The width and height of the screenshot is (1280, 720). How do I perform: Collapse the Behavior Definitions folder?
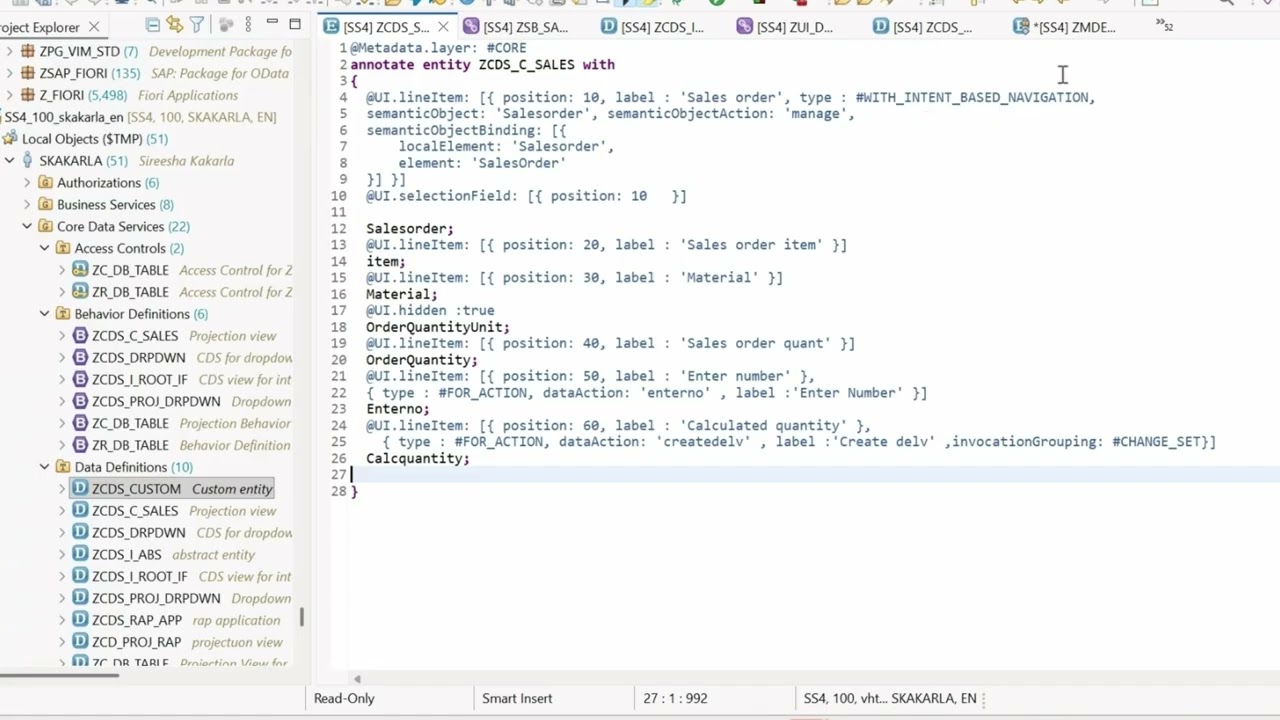pyautogui.click(x=45, y=314)
